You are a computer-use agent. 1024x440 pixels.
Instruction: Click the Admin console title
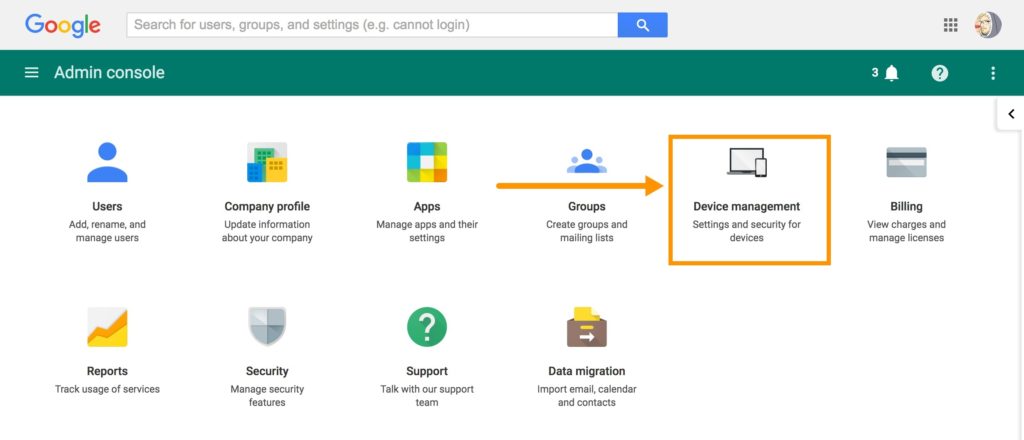coord(109,72)
